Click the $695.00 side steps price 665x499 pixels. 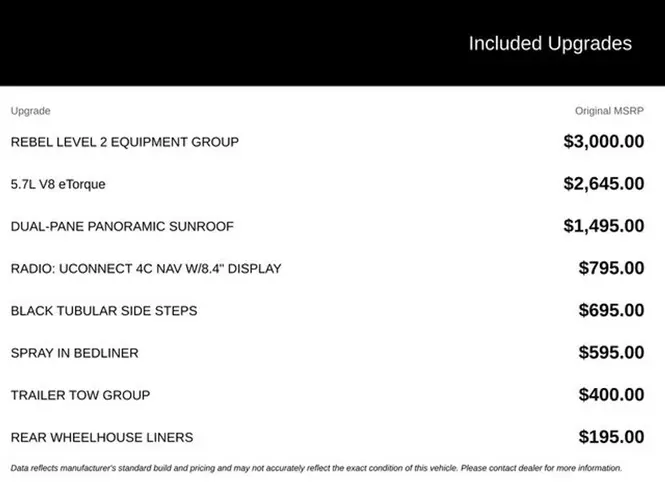pos(611,310)
